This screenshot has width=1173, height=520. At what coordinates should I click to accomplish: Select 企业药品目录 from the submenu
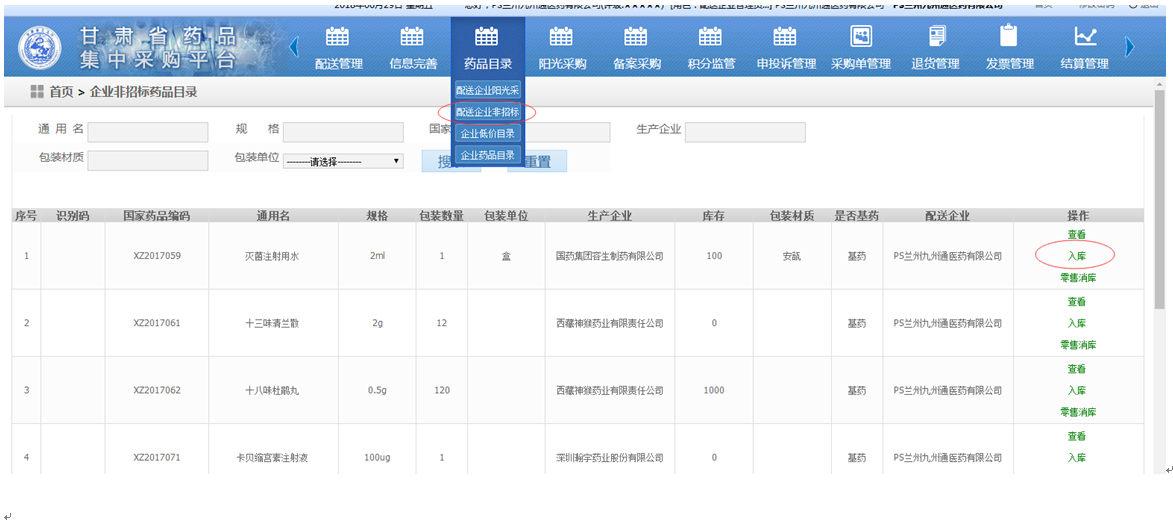[488, 155]
